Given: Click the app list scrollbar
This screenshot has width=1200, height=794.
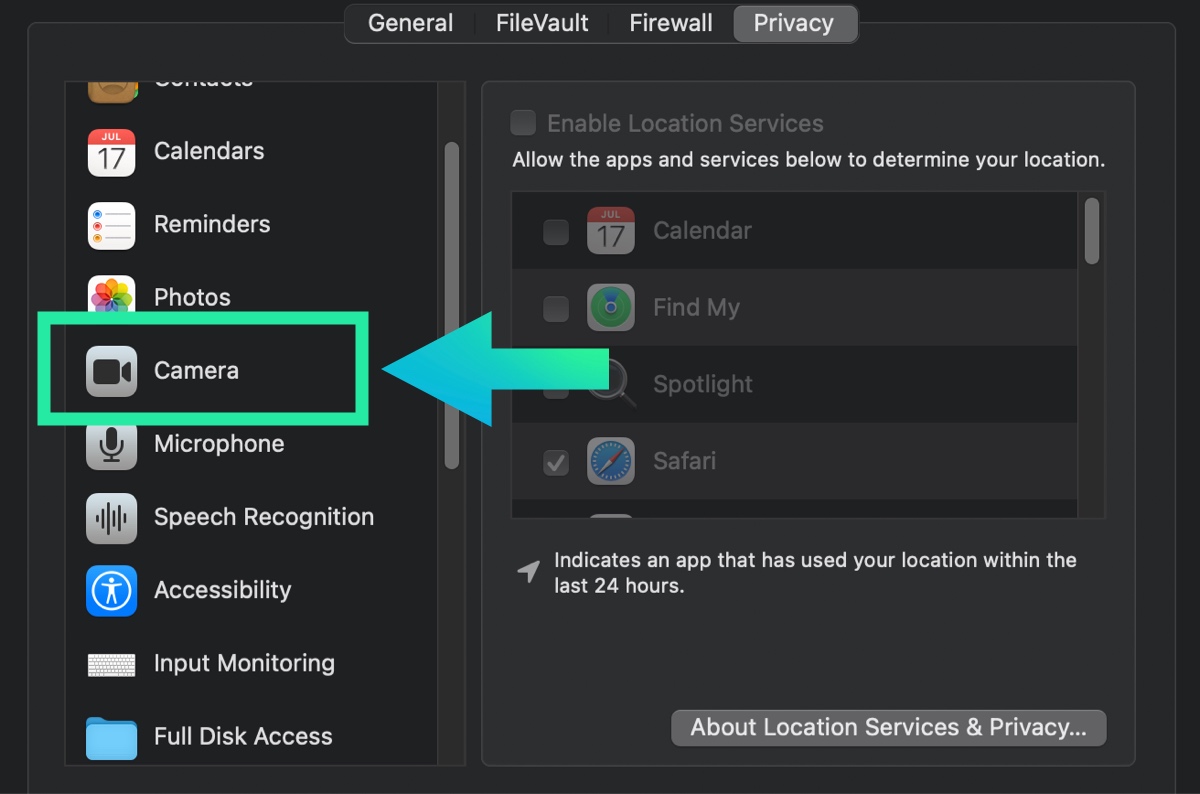Looking at the screenshot, I should pyautogui.click(x=1091, y=231).
